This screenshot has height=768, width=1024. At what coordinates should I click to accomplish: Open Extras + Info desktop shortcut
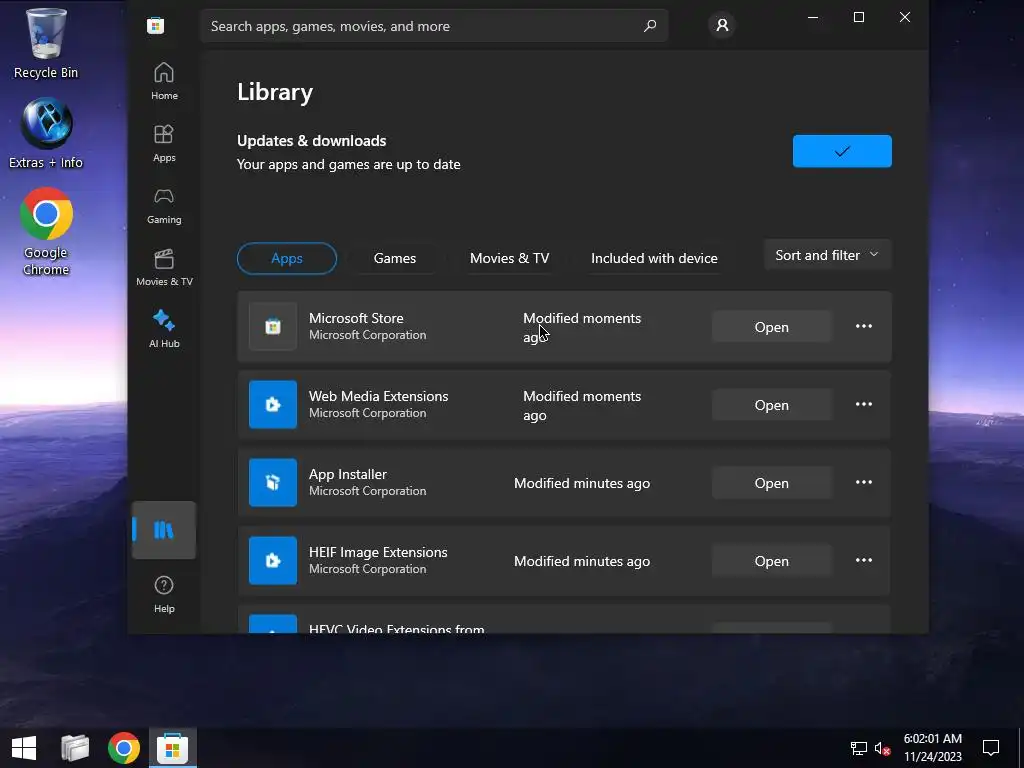pyautogui.click(x=46, y=134)
